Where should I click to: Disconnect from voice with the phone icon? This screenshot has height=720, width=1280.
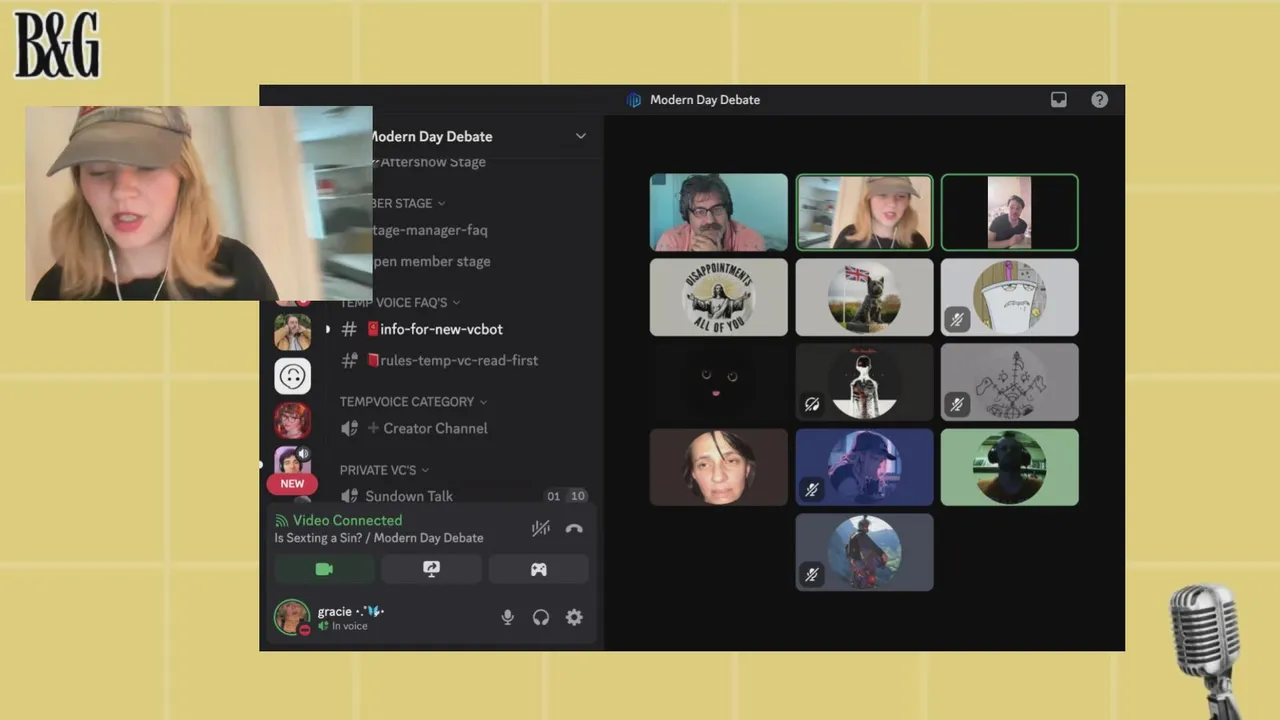tap(574, 529)
